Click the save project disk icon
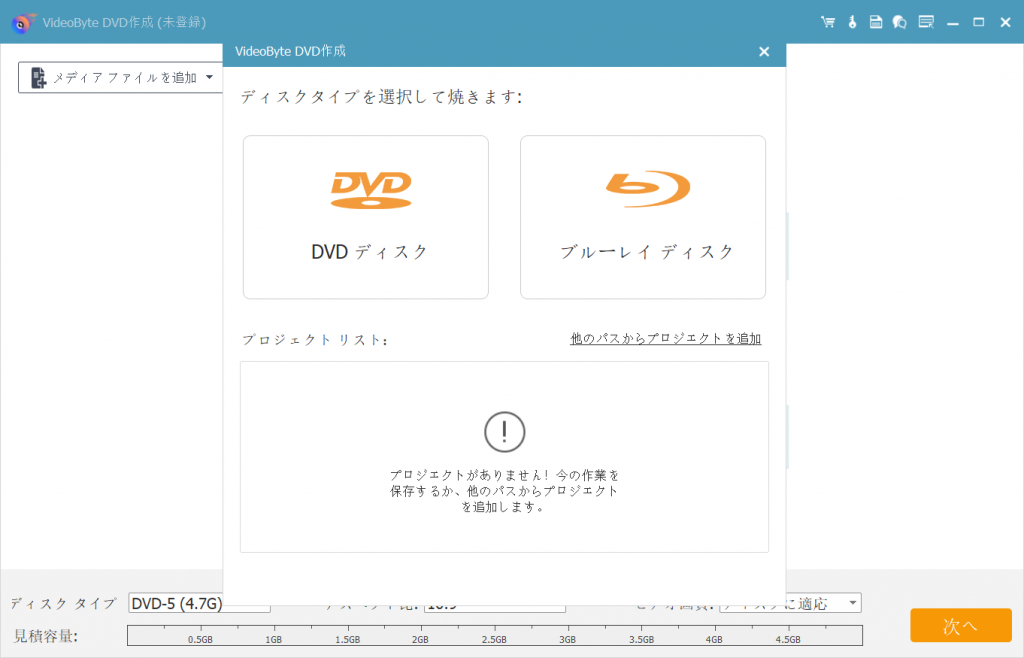1024x658 pixels. click(x=875, y=22)
